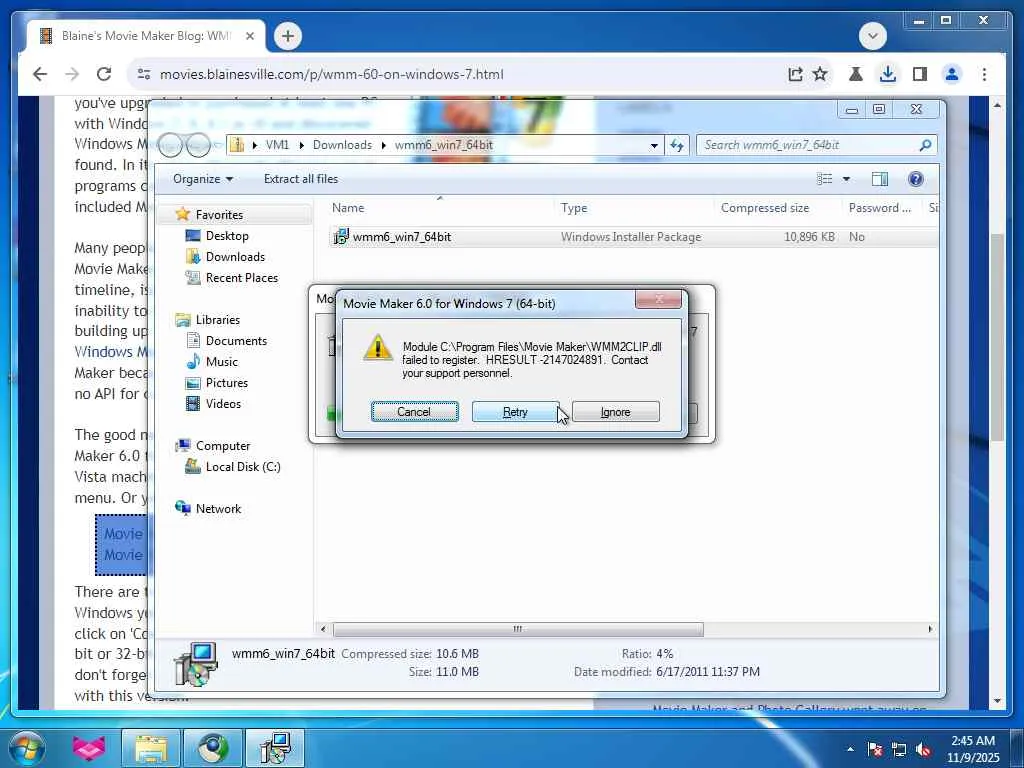
Task: Click Ignore in the error dialog
Action: [615, 412]
